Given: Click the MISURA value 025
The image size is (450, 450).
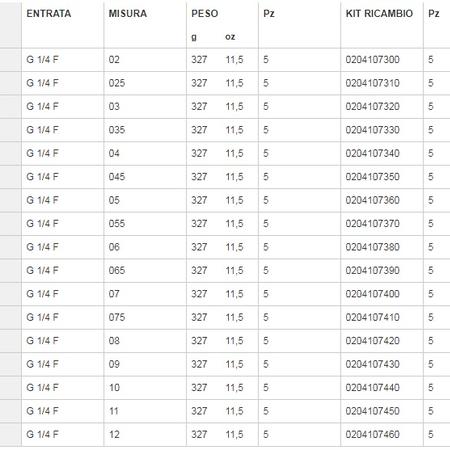Looking at the screenshot, I should [x=117, y=83].
